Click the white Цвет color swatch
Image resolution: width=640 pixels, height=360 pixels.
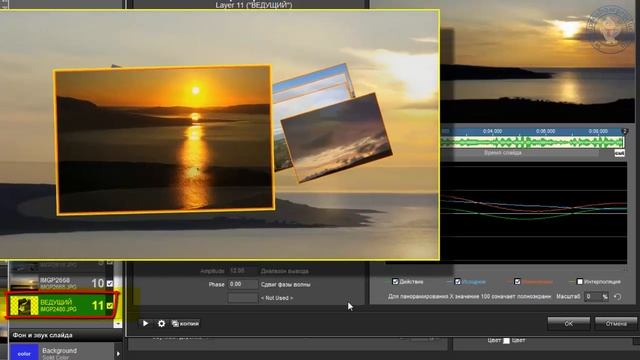pos(506,340)
